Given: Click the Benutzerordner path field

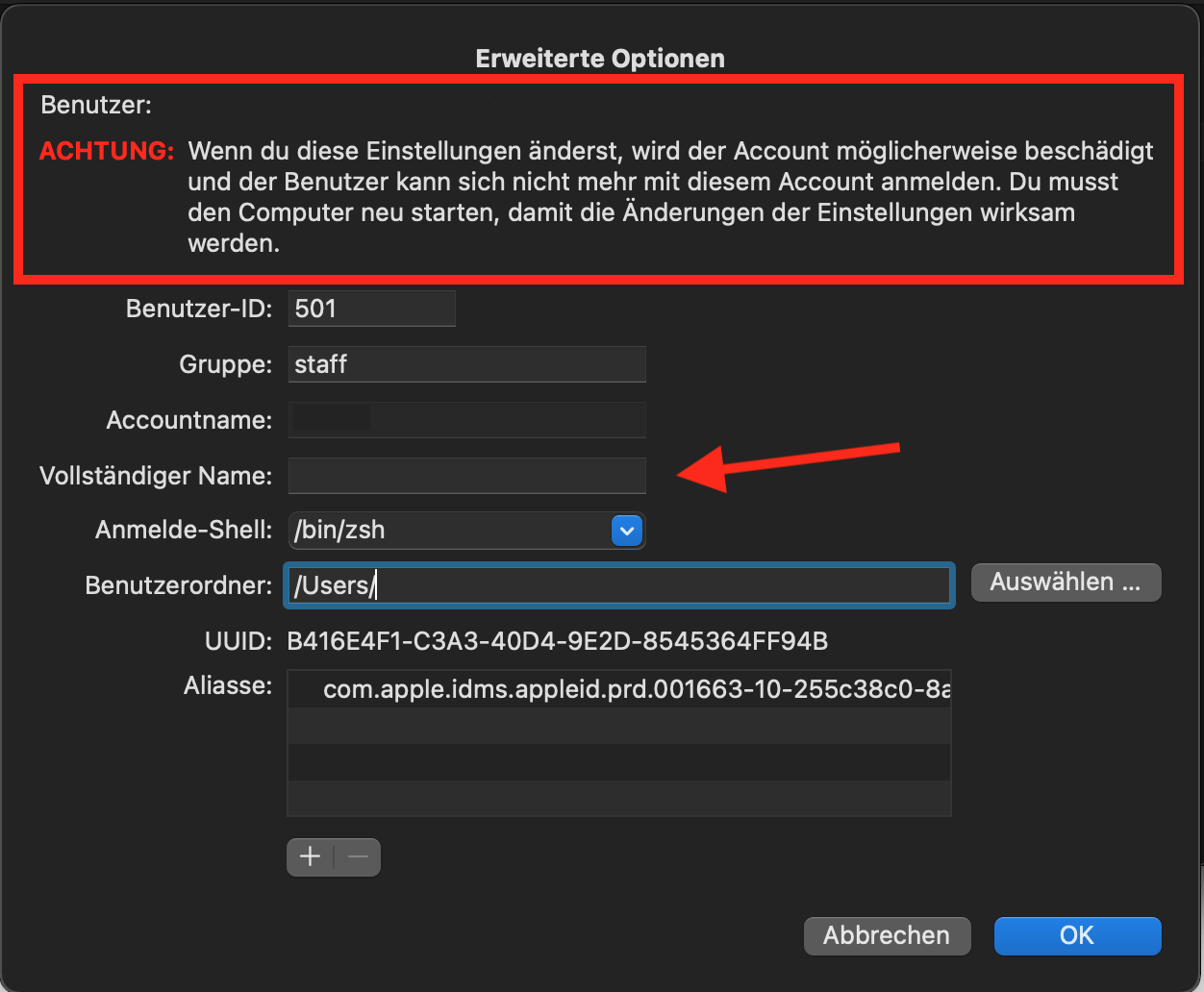Looking at the screenshot, I should click(618, 585).
